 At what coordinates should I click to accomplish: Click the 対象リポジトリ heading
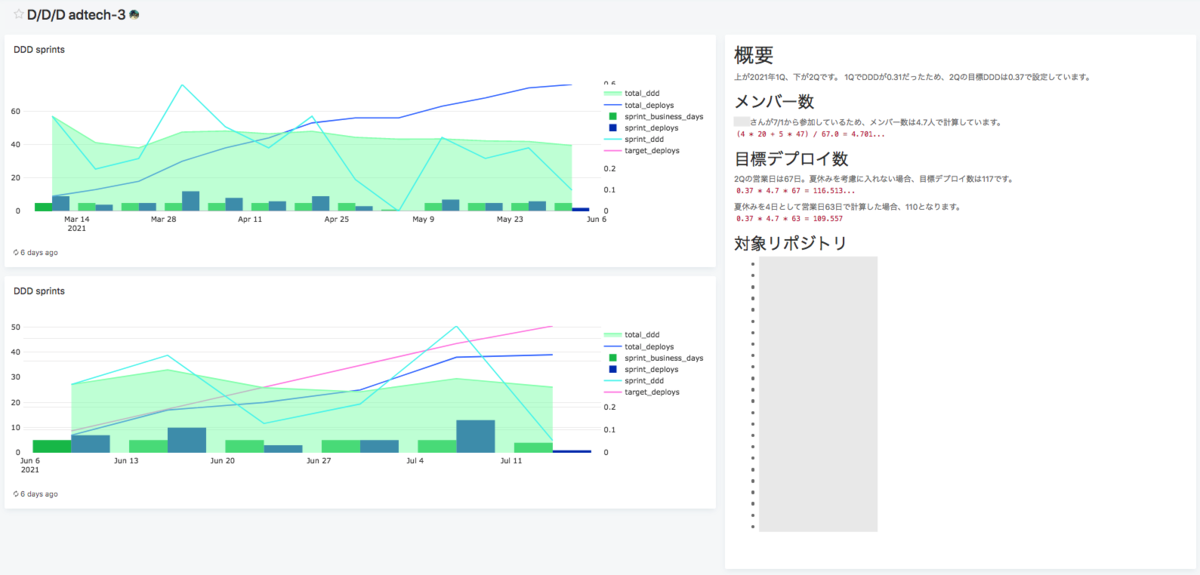791,243
